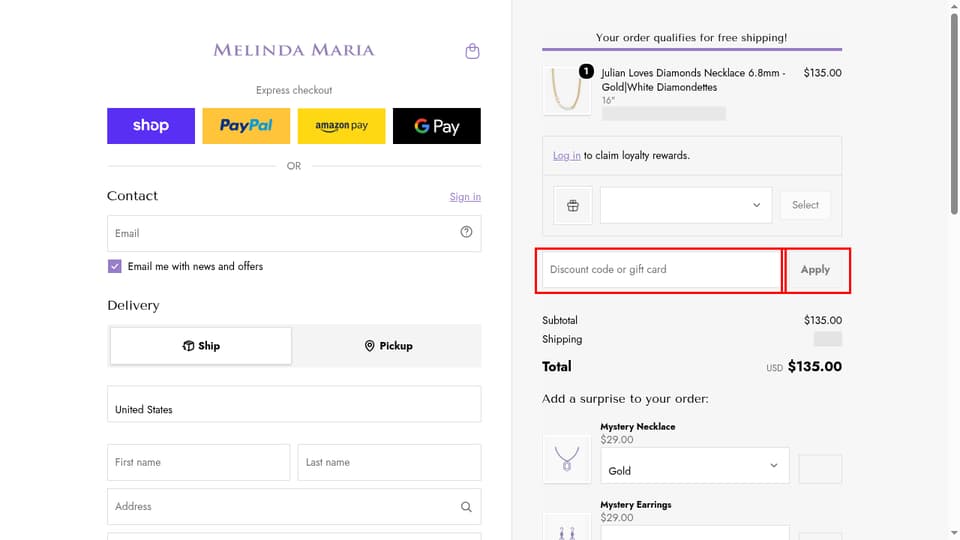Viewport: 960px width, 540px height.
Task: Focus the Last name field
Action: pos(389,462)
